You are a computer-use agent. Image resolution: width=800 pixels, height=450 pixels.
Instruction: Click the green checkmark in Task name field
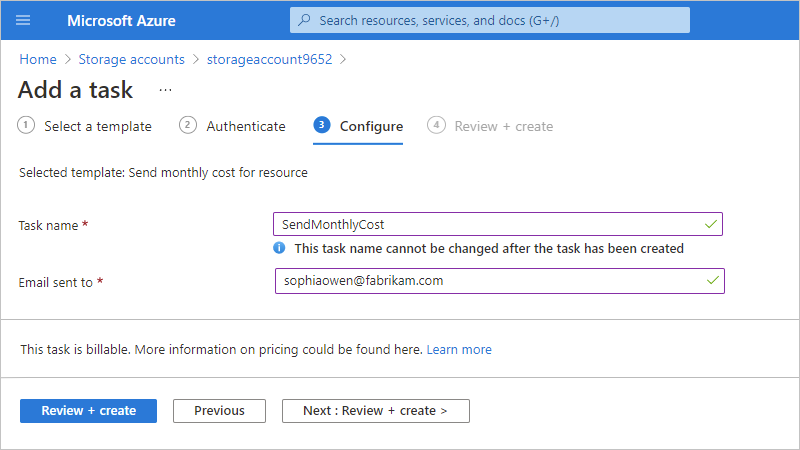pyautogui.click(x=711, y=224)
